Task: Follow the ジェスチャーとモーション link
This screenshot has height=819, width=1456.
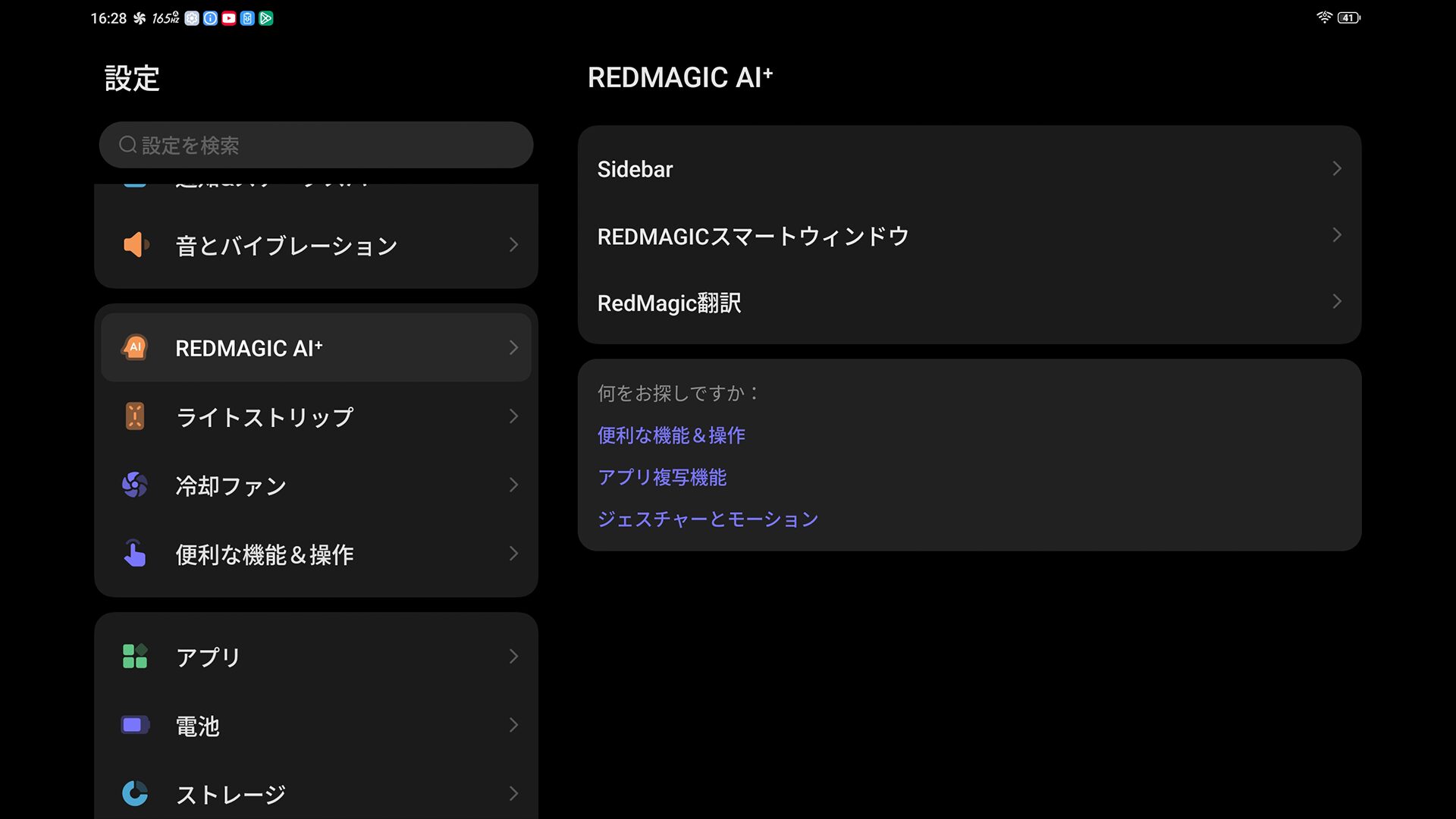Action: [708, 519]
